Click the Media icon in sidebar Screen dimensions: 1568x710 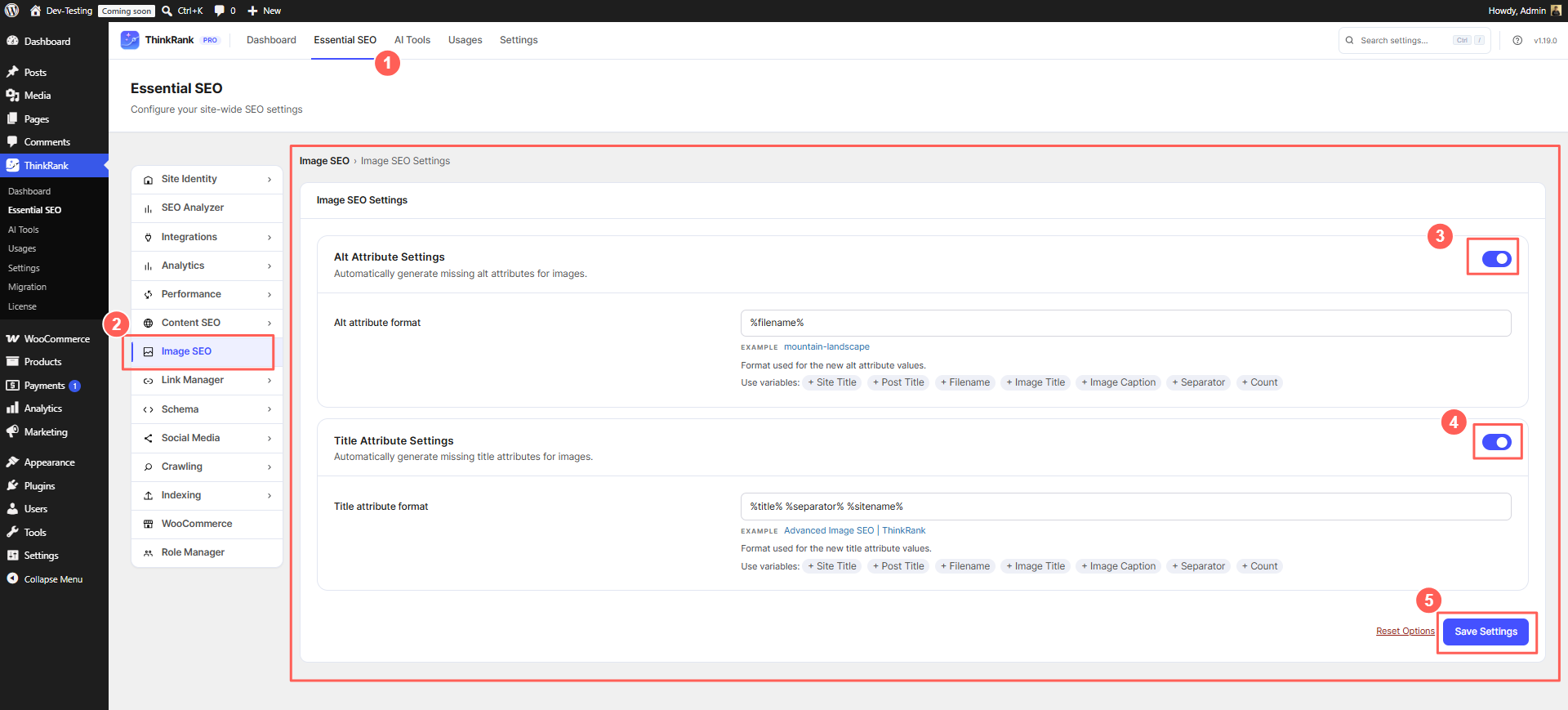click(x=12, y=96)
